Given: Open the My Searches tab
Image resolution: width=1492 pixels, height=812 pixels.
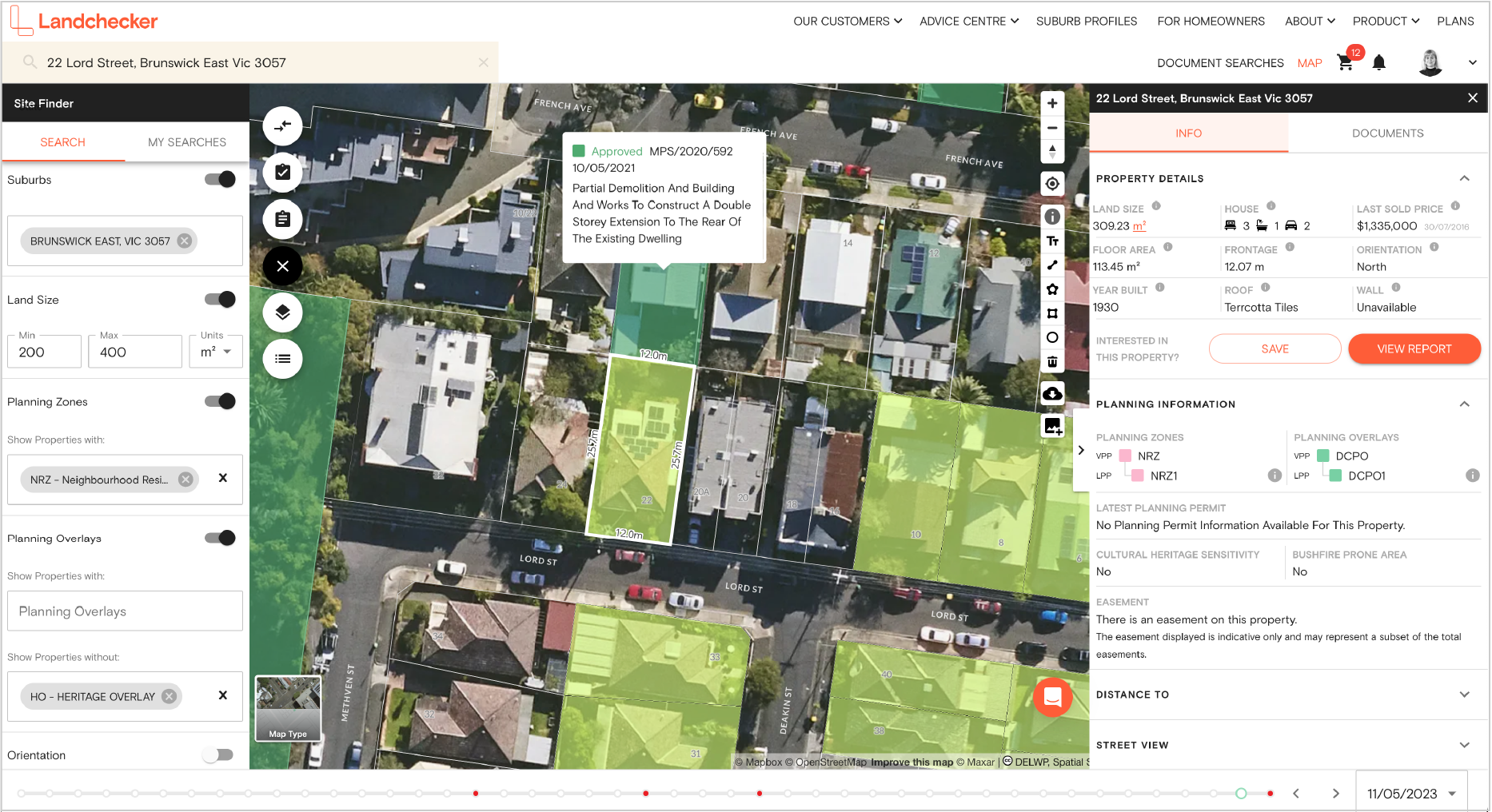Looking at the screenshot, I should tap(187, 142).
